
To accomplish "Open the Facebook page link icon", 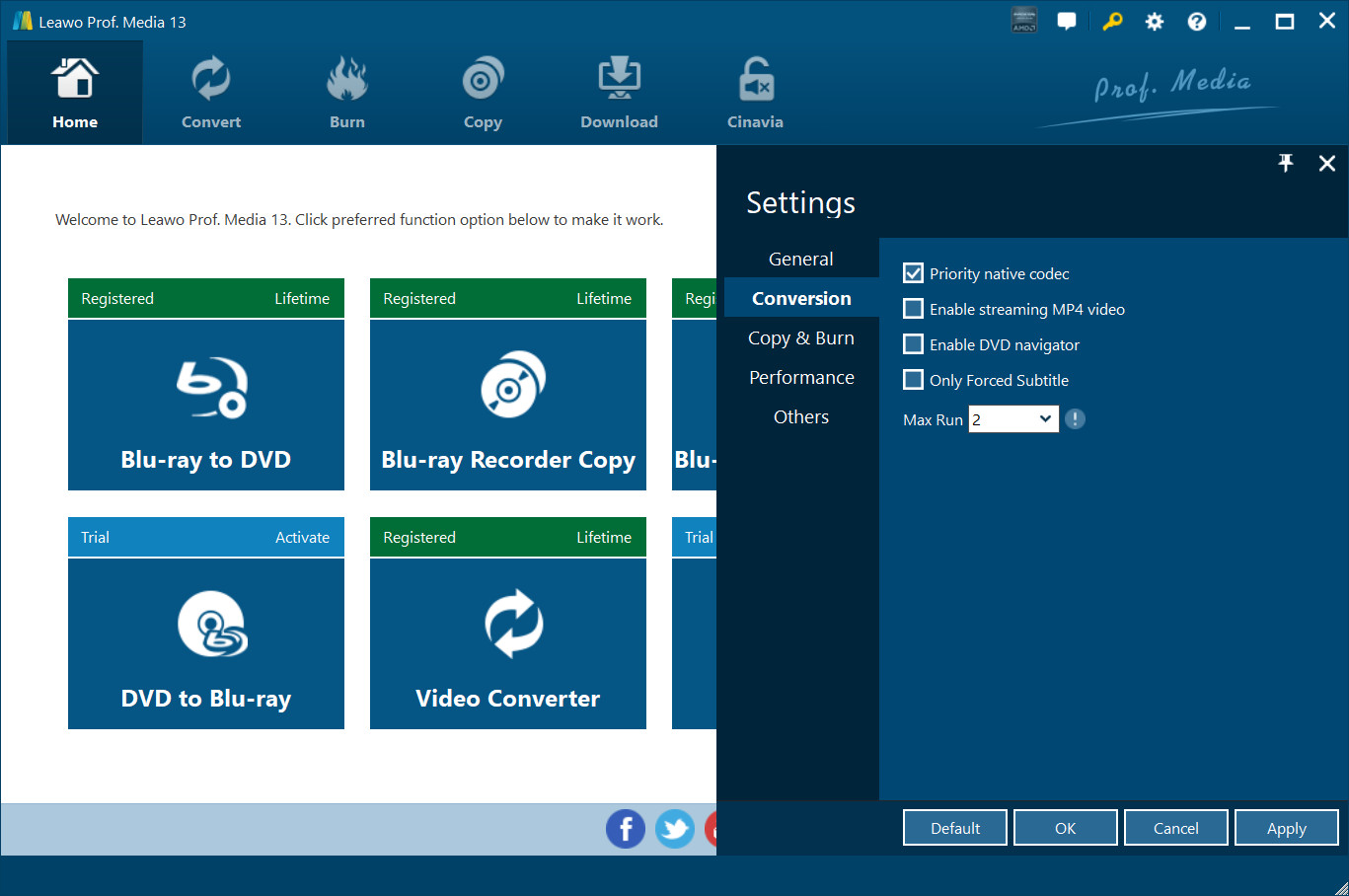I will (x=625, y=829).
